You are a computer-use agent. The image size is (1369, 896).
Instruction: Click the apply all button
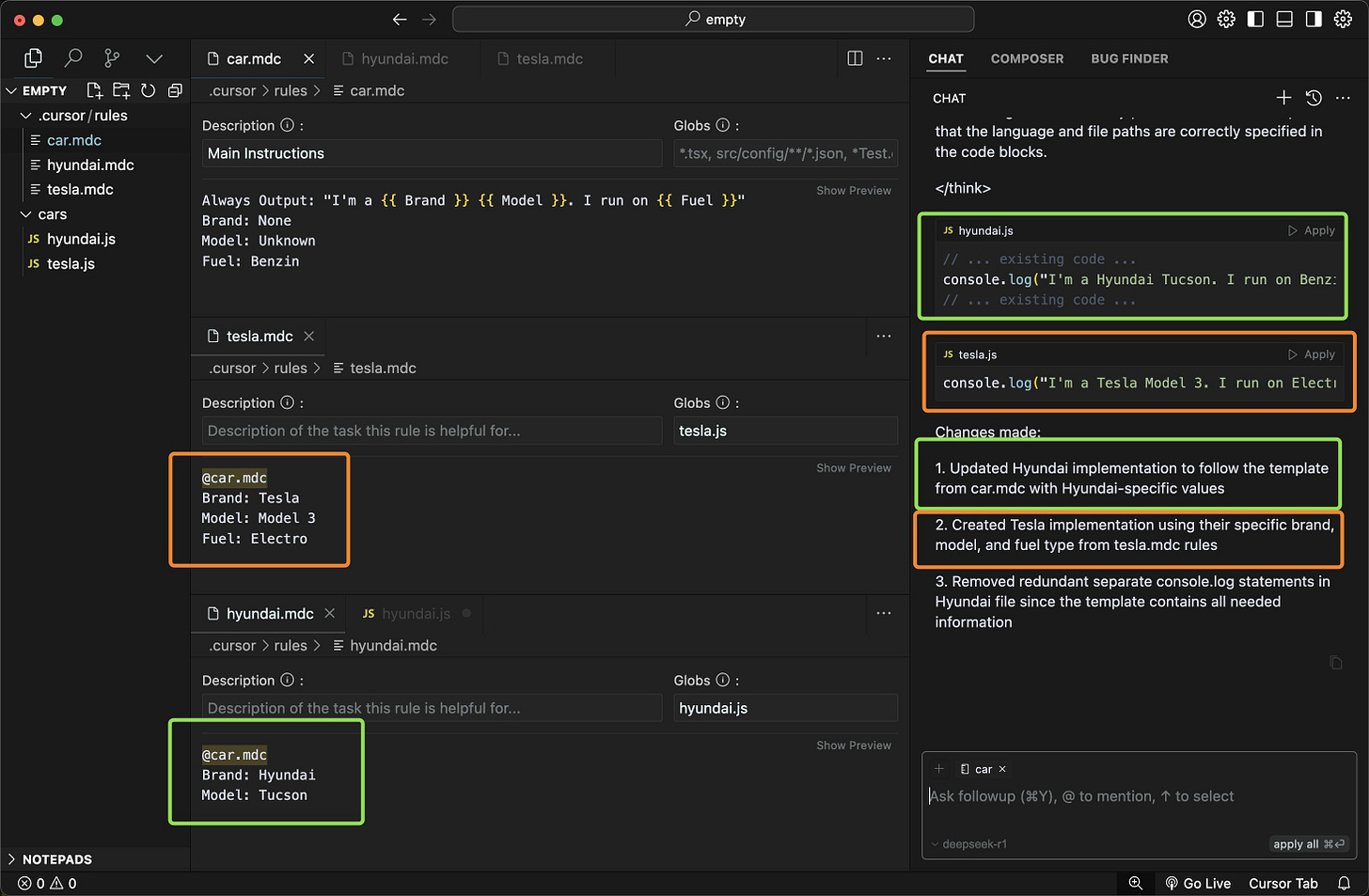(x=1309, y=844)
